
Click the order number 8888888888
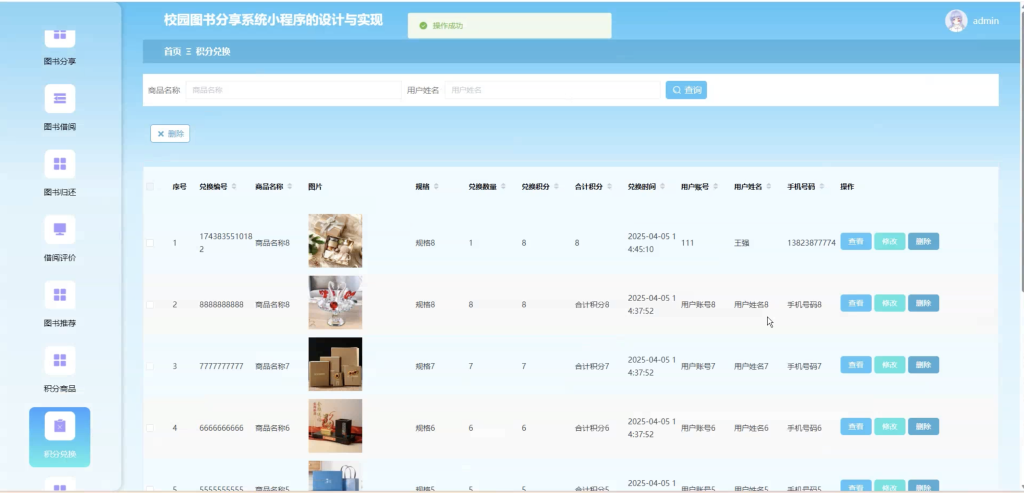pyautogui.click(x=221, y=304)
